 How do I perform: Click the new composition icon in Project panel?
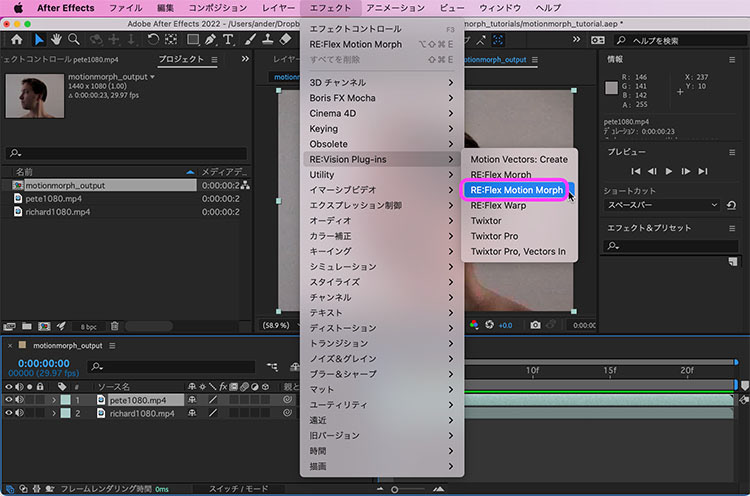(44, 326)
